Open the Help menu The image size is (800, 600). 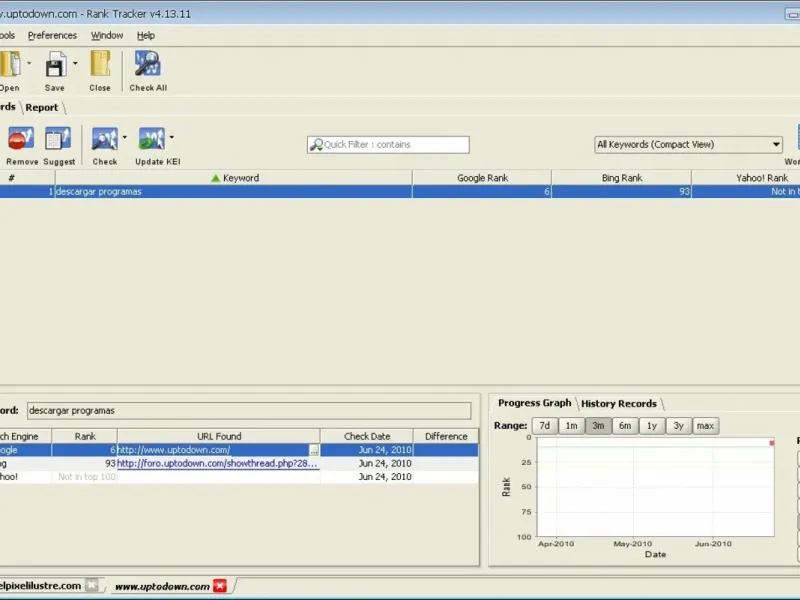coord(145,35)
